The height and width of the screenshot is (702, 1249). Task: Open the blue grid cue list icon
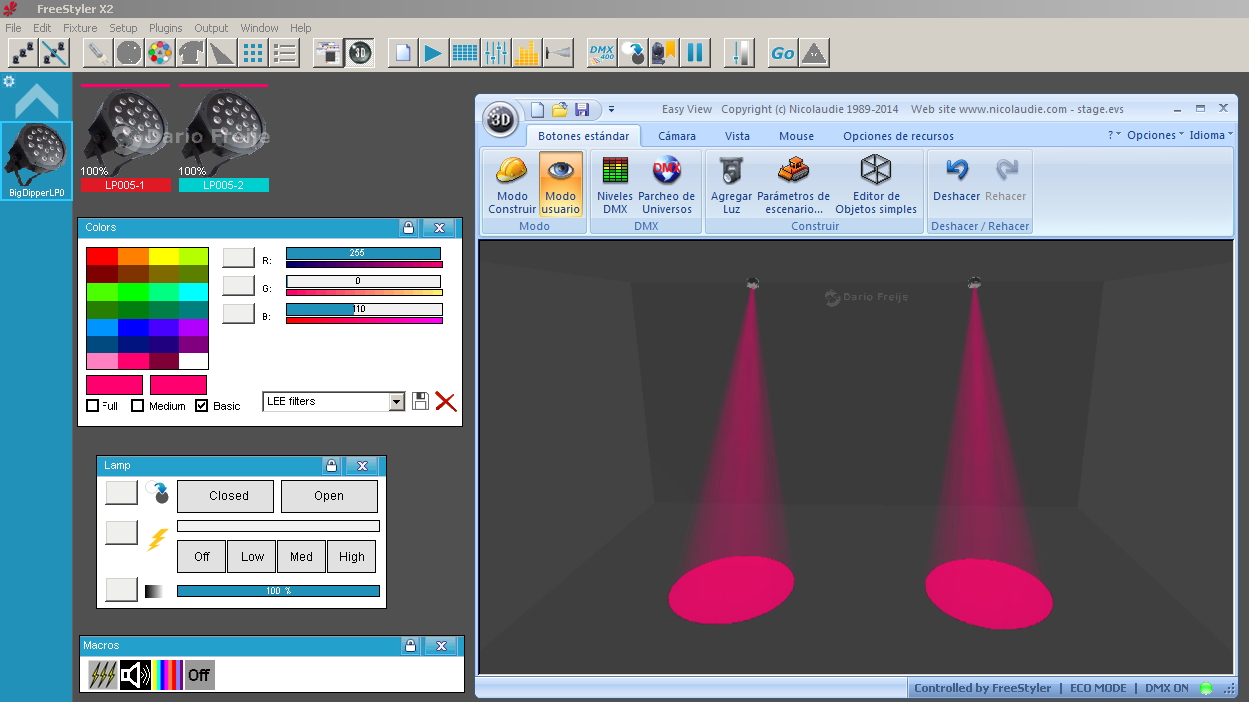coord(465,52)
